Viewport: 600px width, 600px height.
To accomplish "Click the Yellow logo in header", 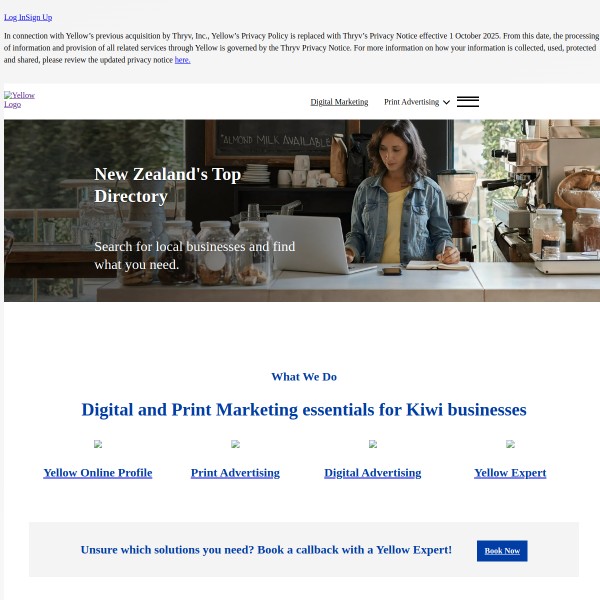I will tap(18, 100).
